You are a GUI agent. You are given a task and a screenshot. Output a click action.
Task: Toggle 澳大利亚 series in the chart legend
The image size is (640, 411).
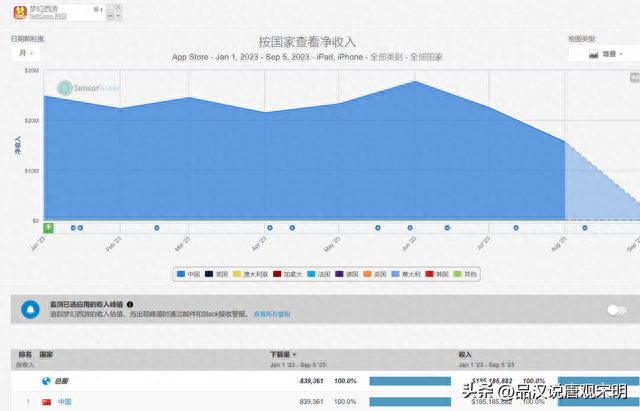tap(250, 274)
